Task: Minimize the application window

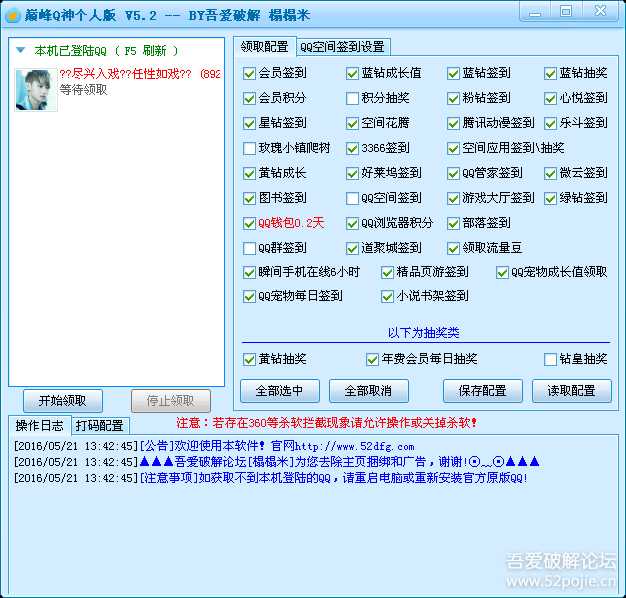Action: [535, 12]
